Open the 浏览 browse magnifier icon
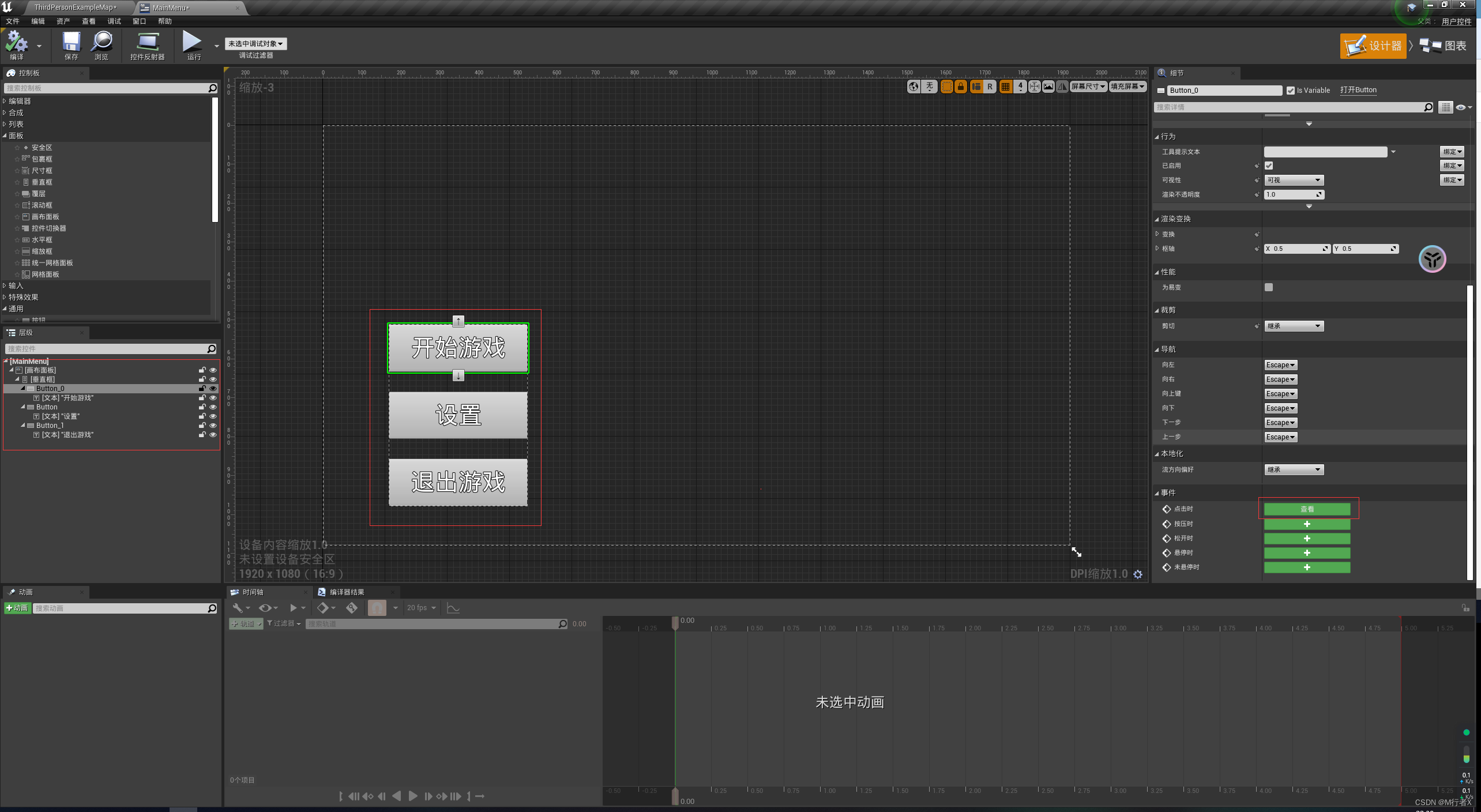Viewport: 1481px width, 812px height. [102, 45]
